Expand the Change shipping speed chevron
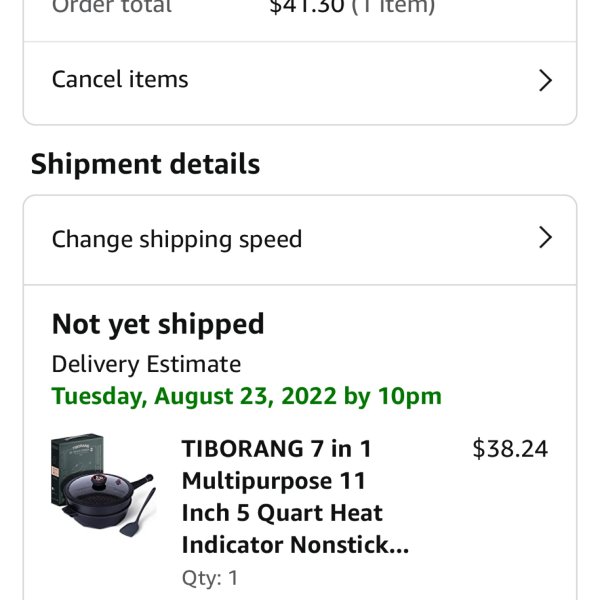This screenshot has width=600, height=600. coord(545,238)
